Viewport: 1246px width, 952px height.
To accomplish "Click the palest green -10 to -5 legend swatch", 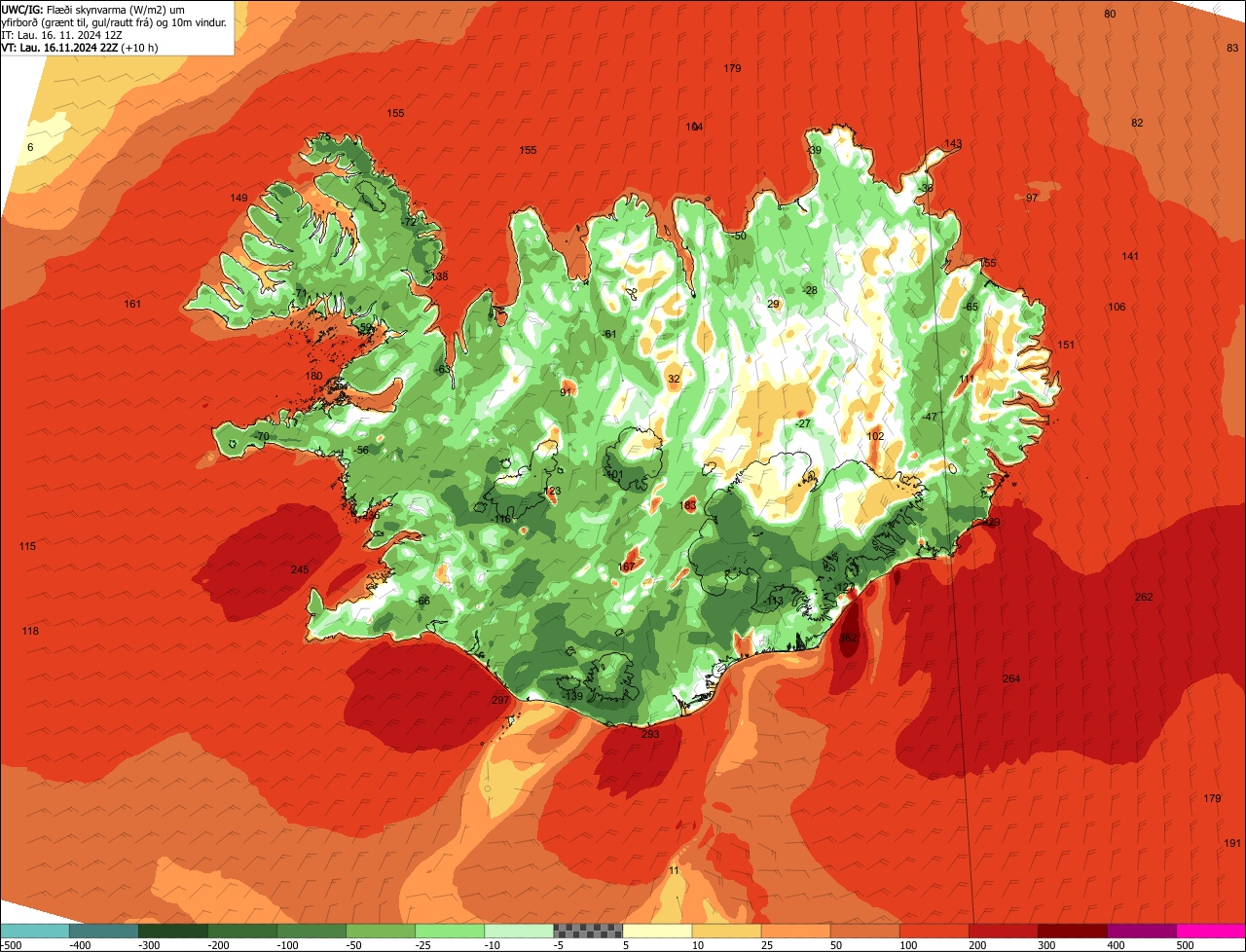I will (519, 931).
